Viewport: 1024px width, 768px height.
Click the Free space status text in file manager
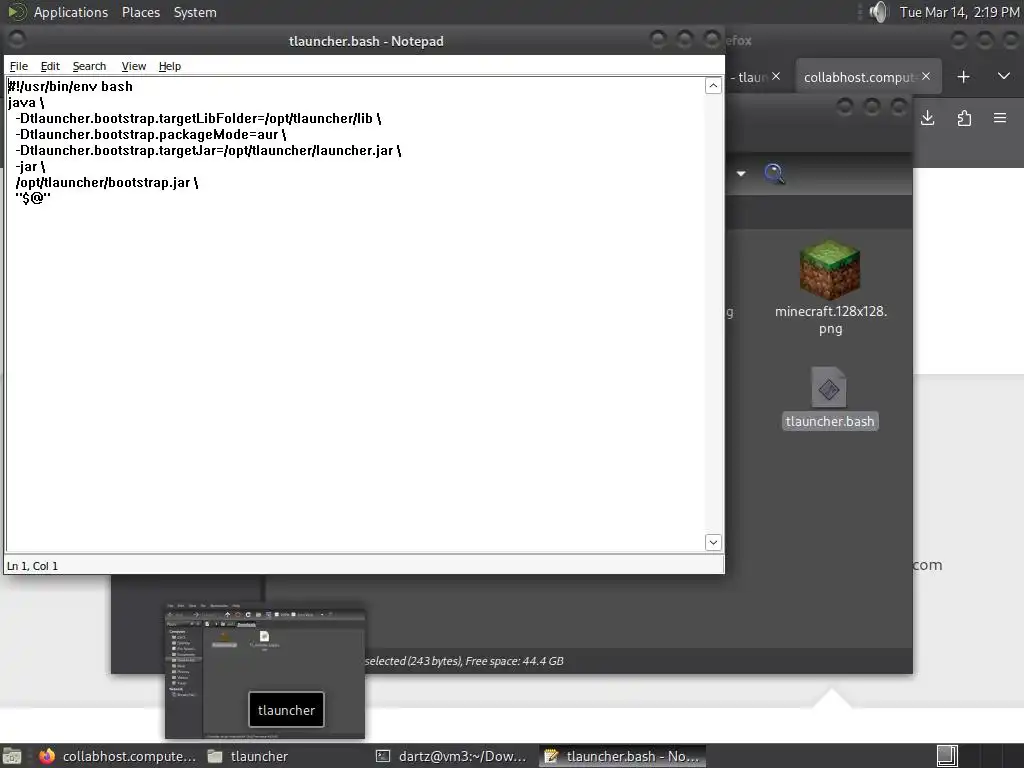515,661
